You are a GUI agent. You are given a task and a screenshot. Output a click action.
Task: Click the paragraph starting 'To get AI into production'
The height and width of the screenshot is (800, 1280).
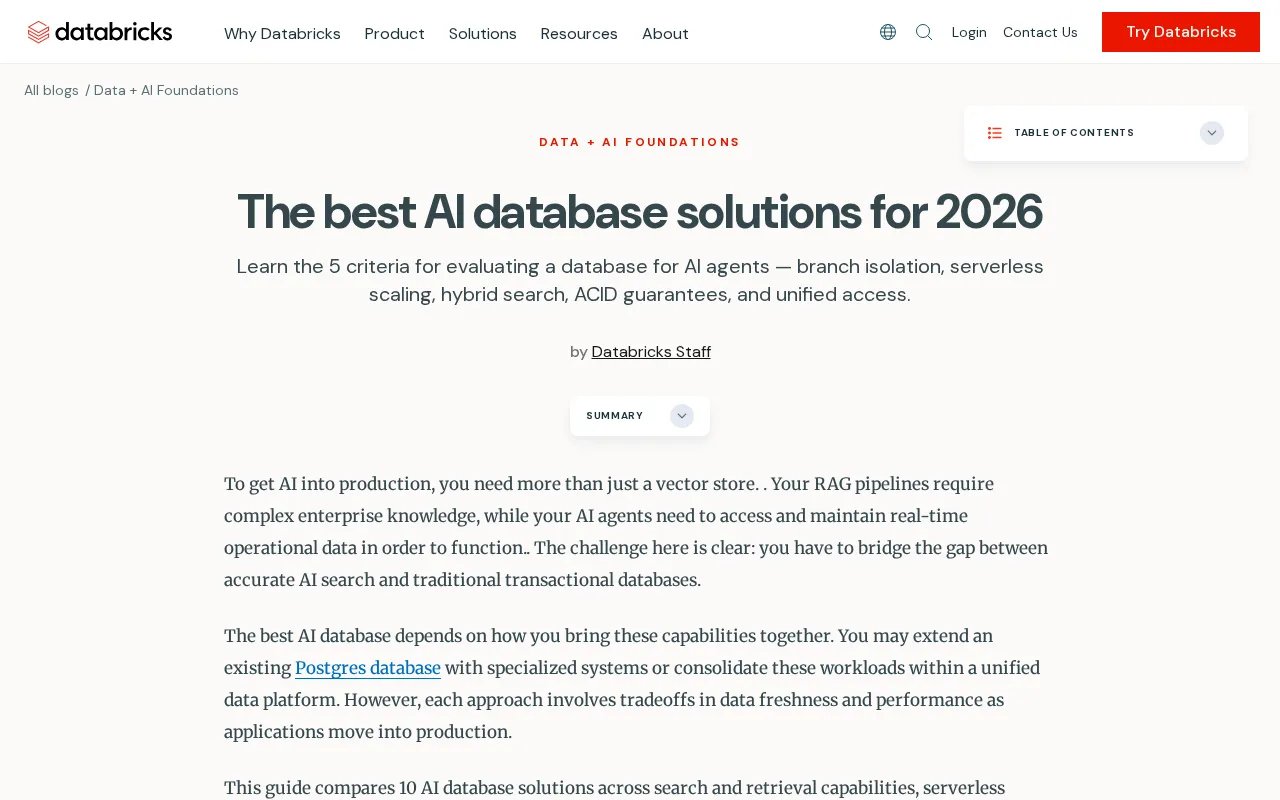pos(636,532)
